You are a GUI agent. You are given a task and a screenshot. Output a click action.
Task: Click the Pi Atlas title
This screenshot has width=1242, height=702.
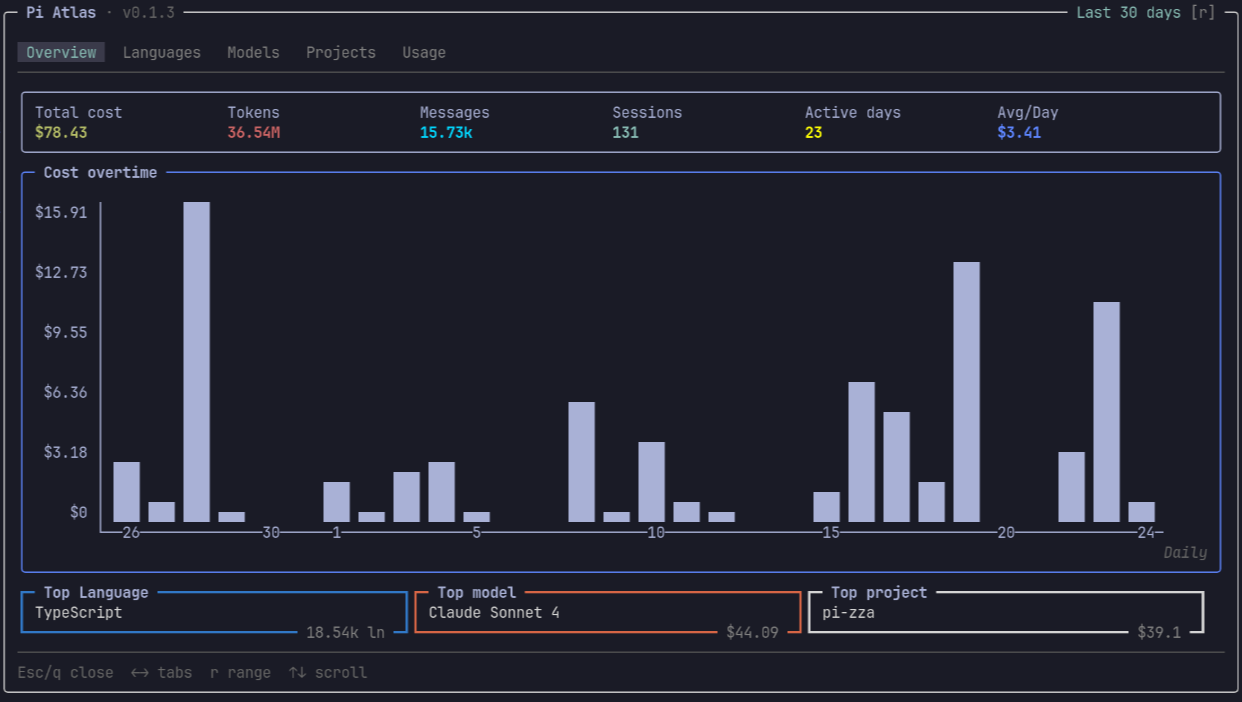pos(61,12)
